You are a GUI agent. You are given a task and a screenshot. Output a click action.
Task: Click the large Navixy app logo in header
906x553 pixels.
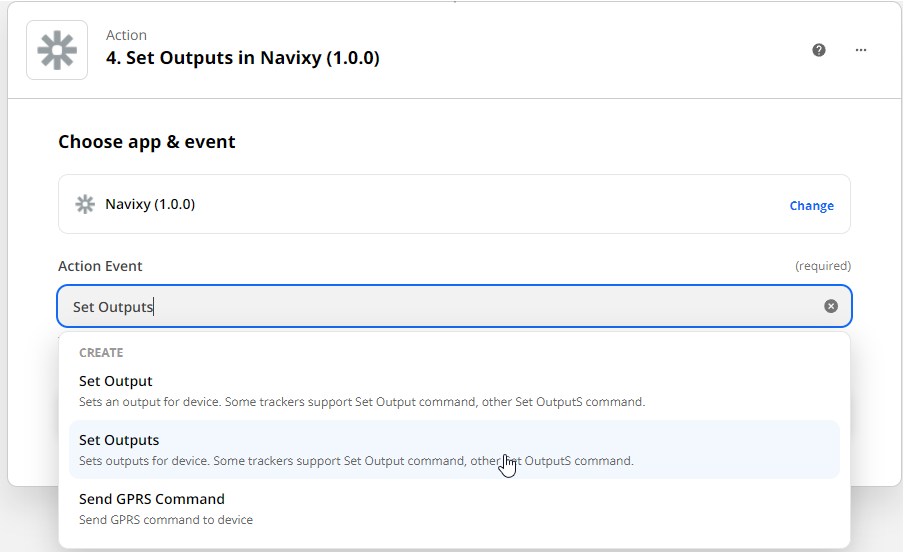coord(57,50)
